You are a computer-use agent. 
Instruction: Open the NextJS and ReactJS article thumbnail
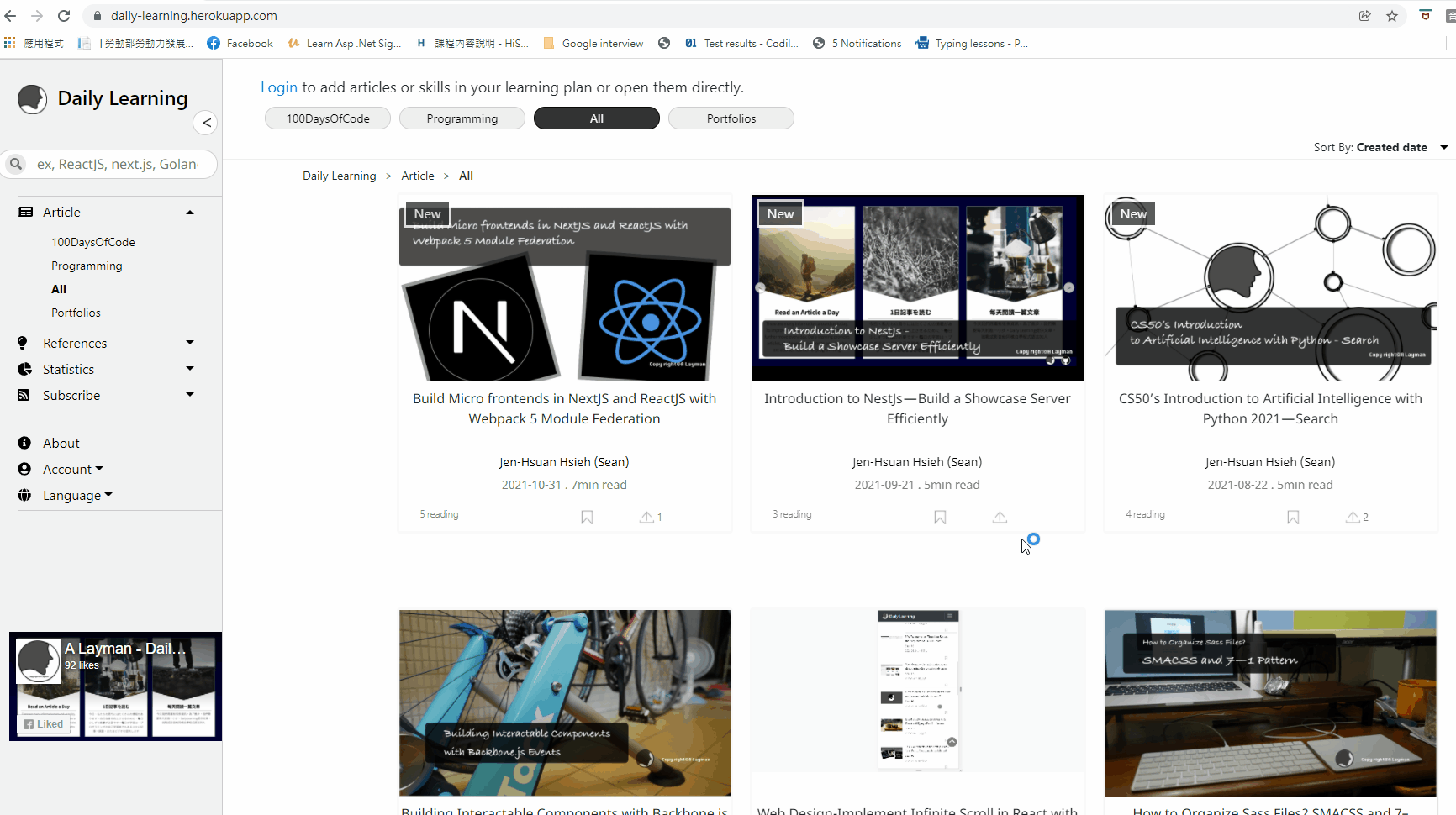click(x=565, y=288)
